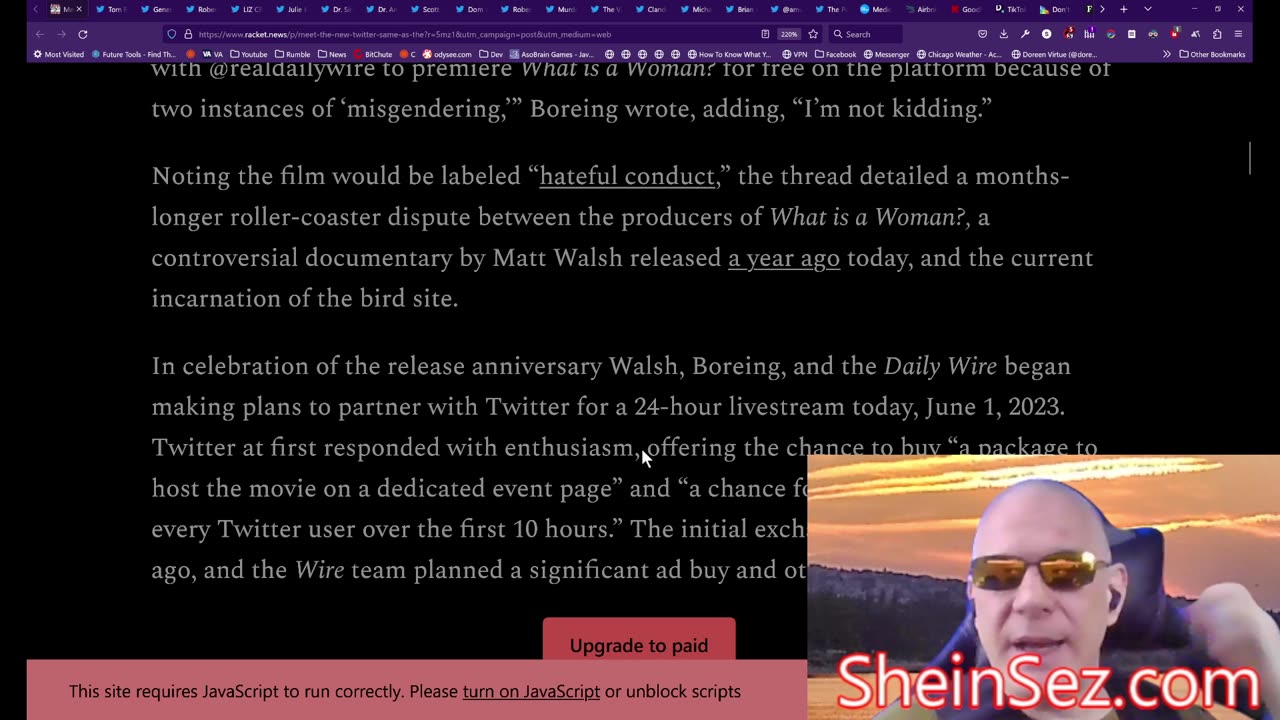Switch to the Brian Twitter tab
This screenshot has width=1280, height=720.
[x=742, y=9]
